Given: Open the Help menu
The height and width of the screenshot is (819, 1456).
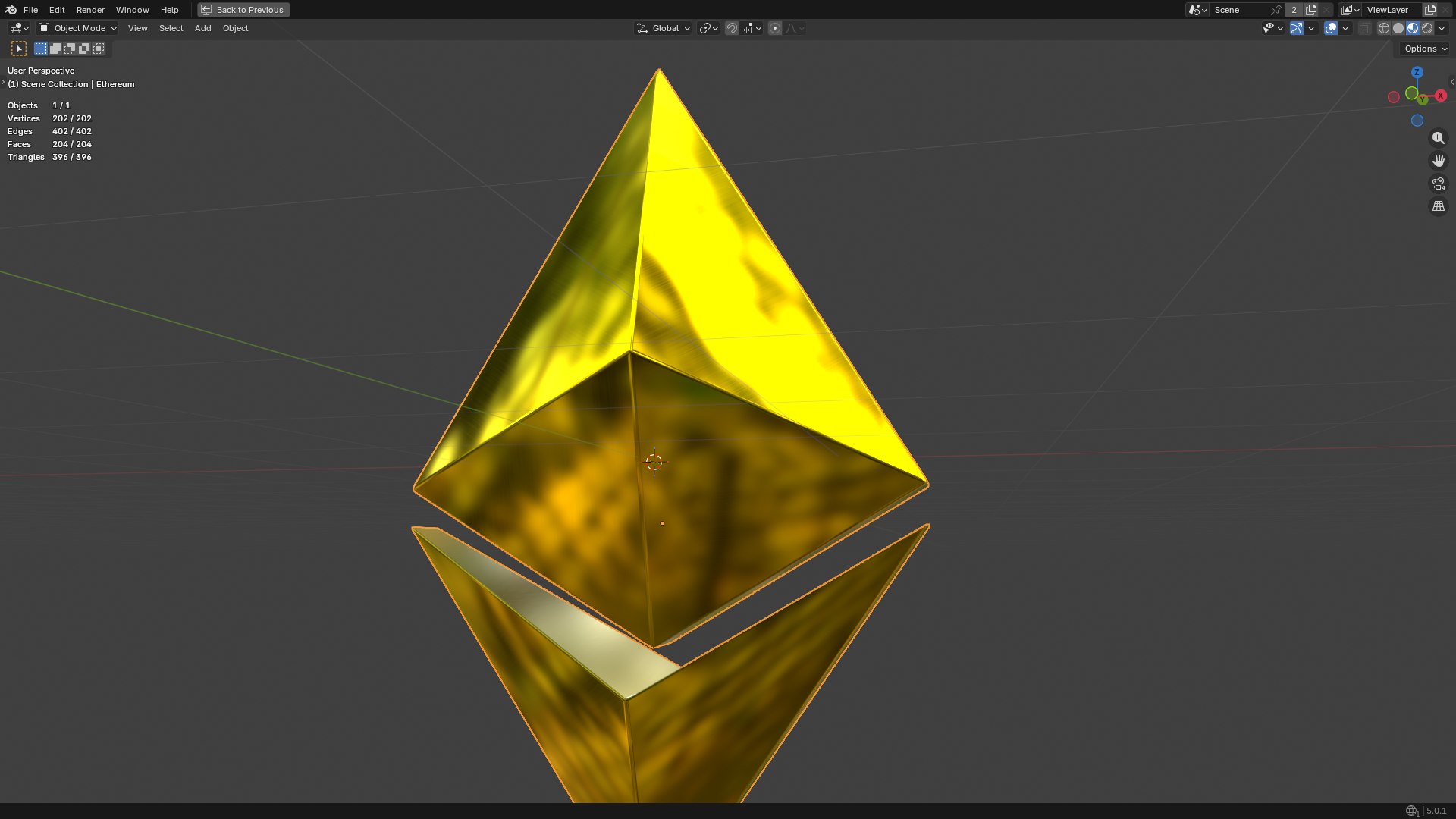Looking at the screenshot, I should 169,10.
